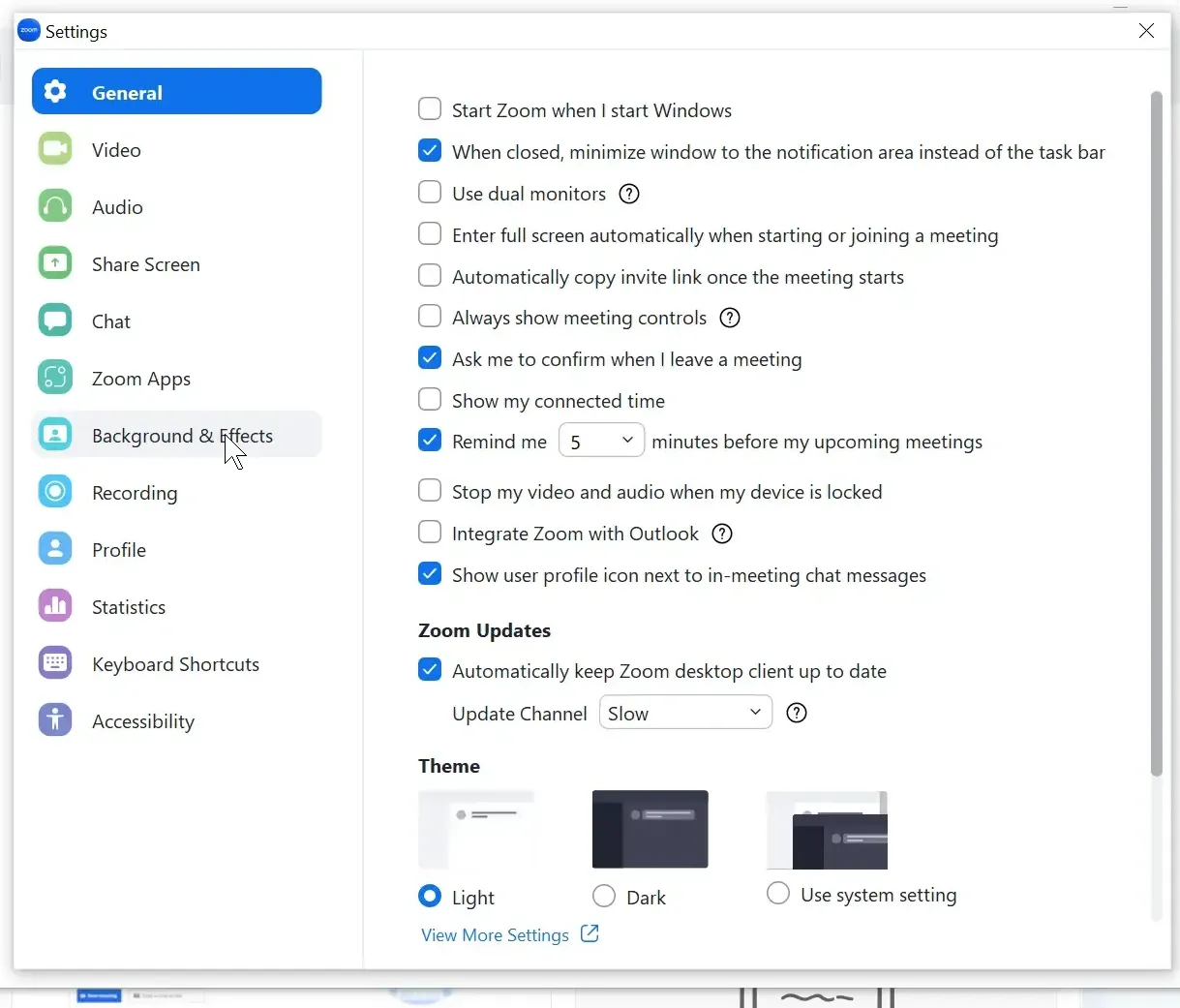
Task: Uncheck minimize window to notification area option
Action: tap(430, 150)
